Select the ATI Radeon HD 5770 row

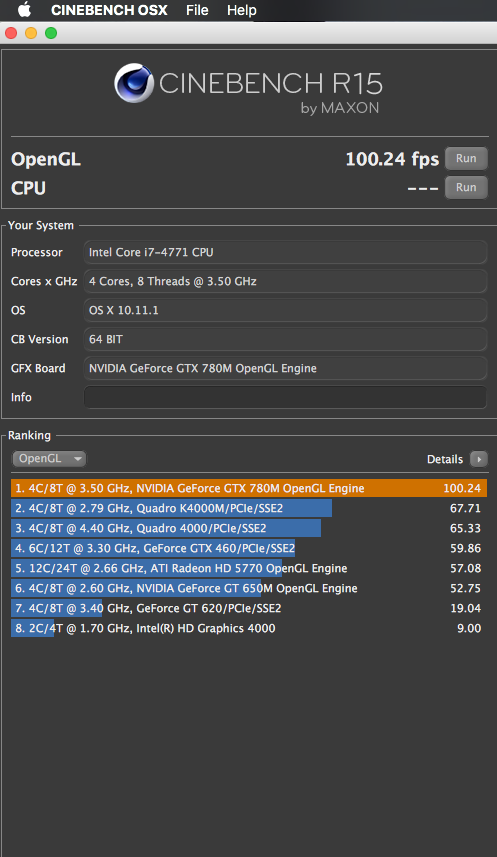(249, 568)
